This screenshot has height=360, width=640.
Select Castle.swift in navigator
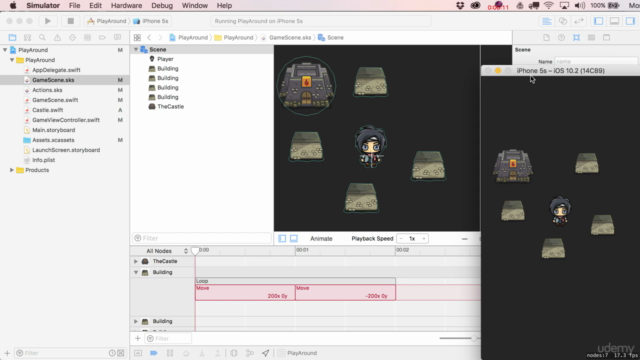click(48, 110)
